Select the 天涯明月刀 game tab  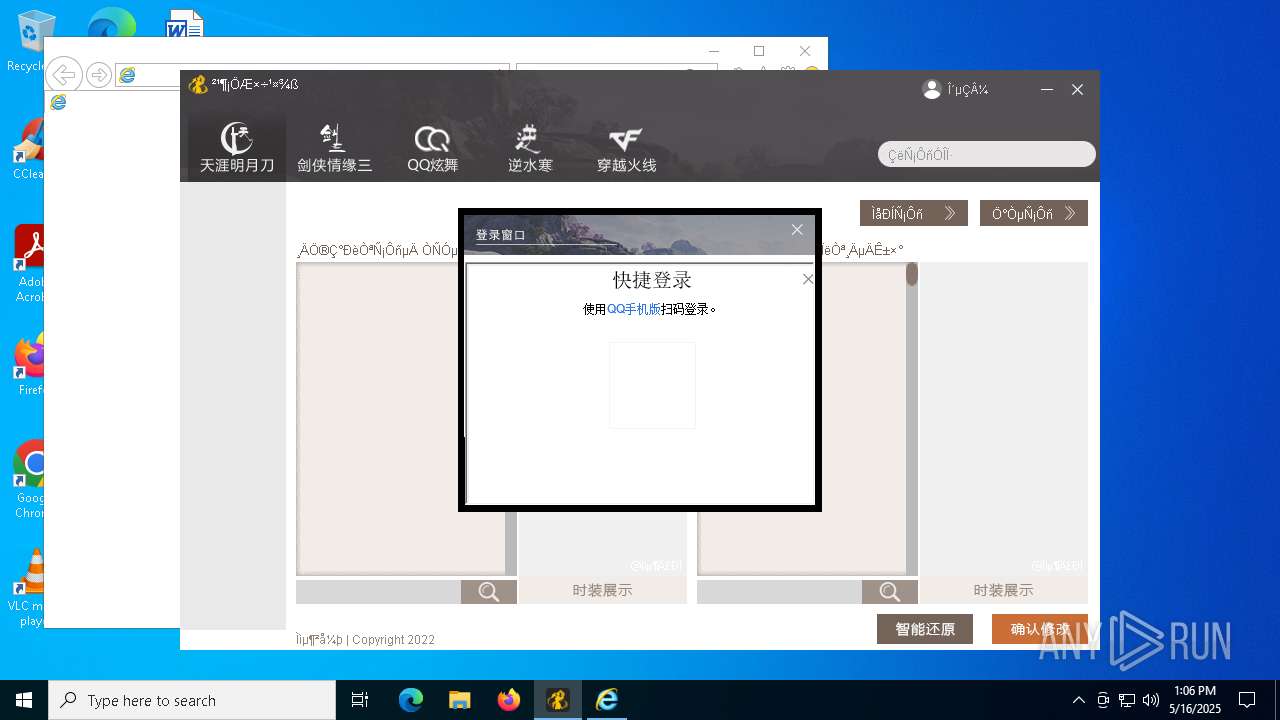pyautogui.click(x=237, y=147)
